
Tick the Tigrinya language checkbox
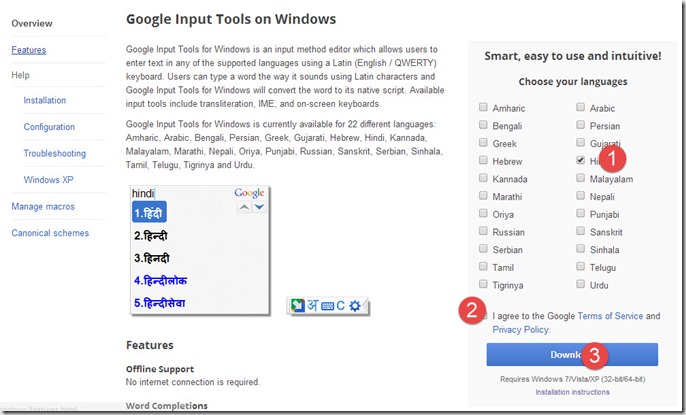pyautogui.click(x=483, y=284)
